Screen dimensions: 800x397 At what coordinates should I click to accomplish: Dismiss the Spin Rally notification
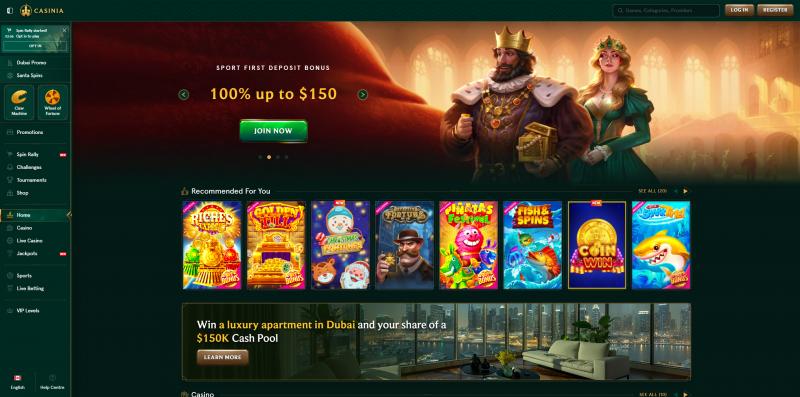click(64, 30)
